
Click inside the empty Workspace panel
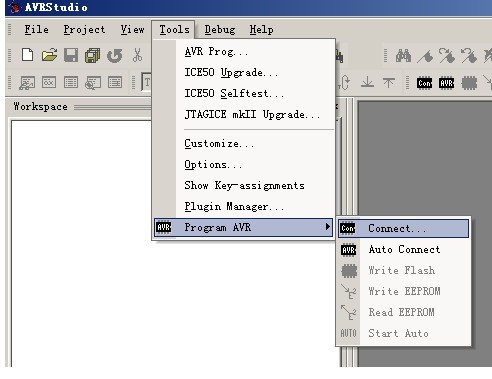pos(80,243)
